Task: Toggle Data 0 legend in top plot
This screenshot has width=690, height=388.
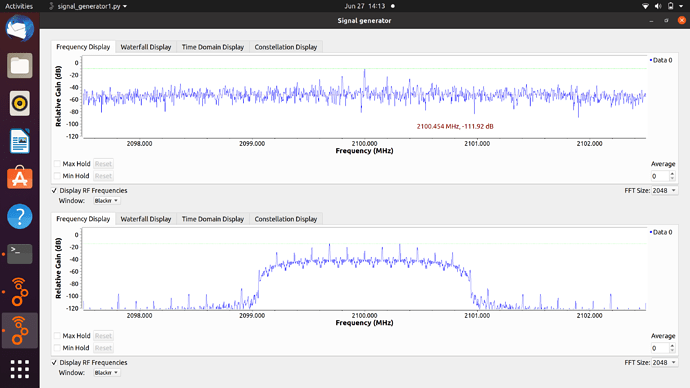Action: click(x=661, y=60)
